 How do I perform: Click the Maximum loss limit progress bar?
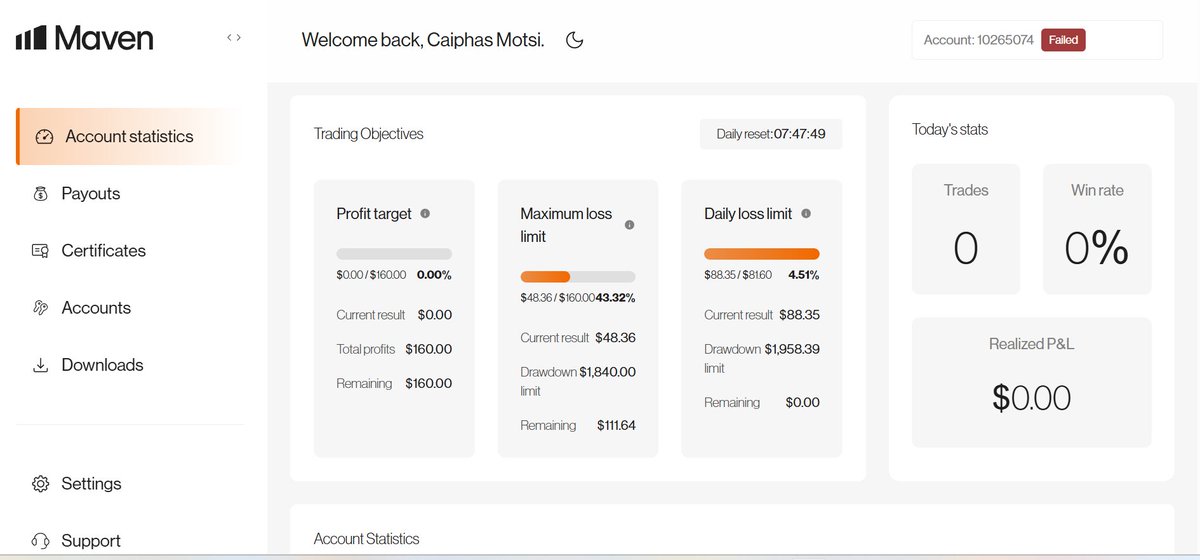[578, 277]
